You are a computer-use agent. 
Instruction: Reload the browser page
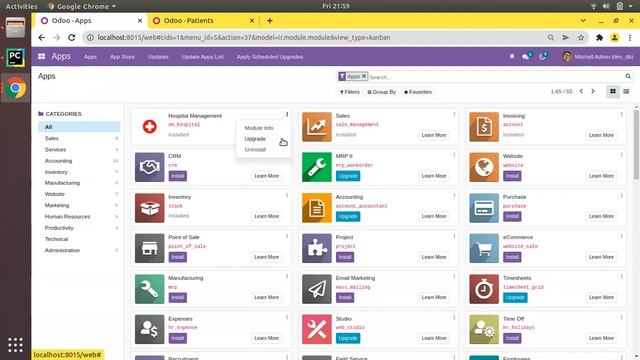click(x=71, y=38)
